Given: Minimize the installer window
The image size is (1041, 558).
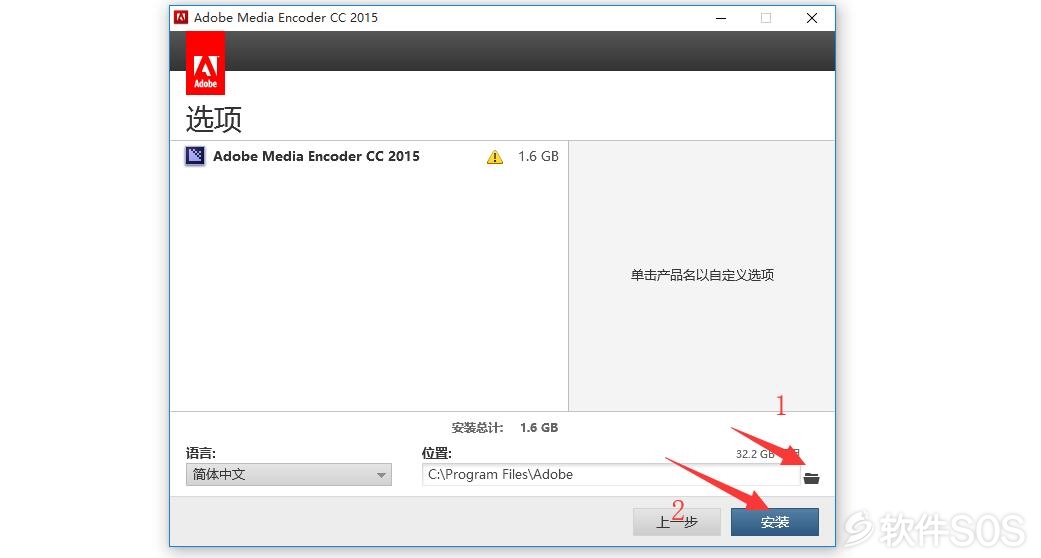Looking at the screenshot, I should pos(721,18).
